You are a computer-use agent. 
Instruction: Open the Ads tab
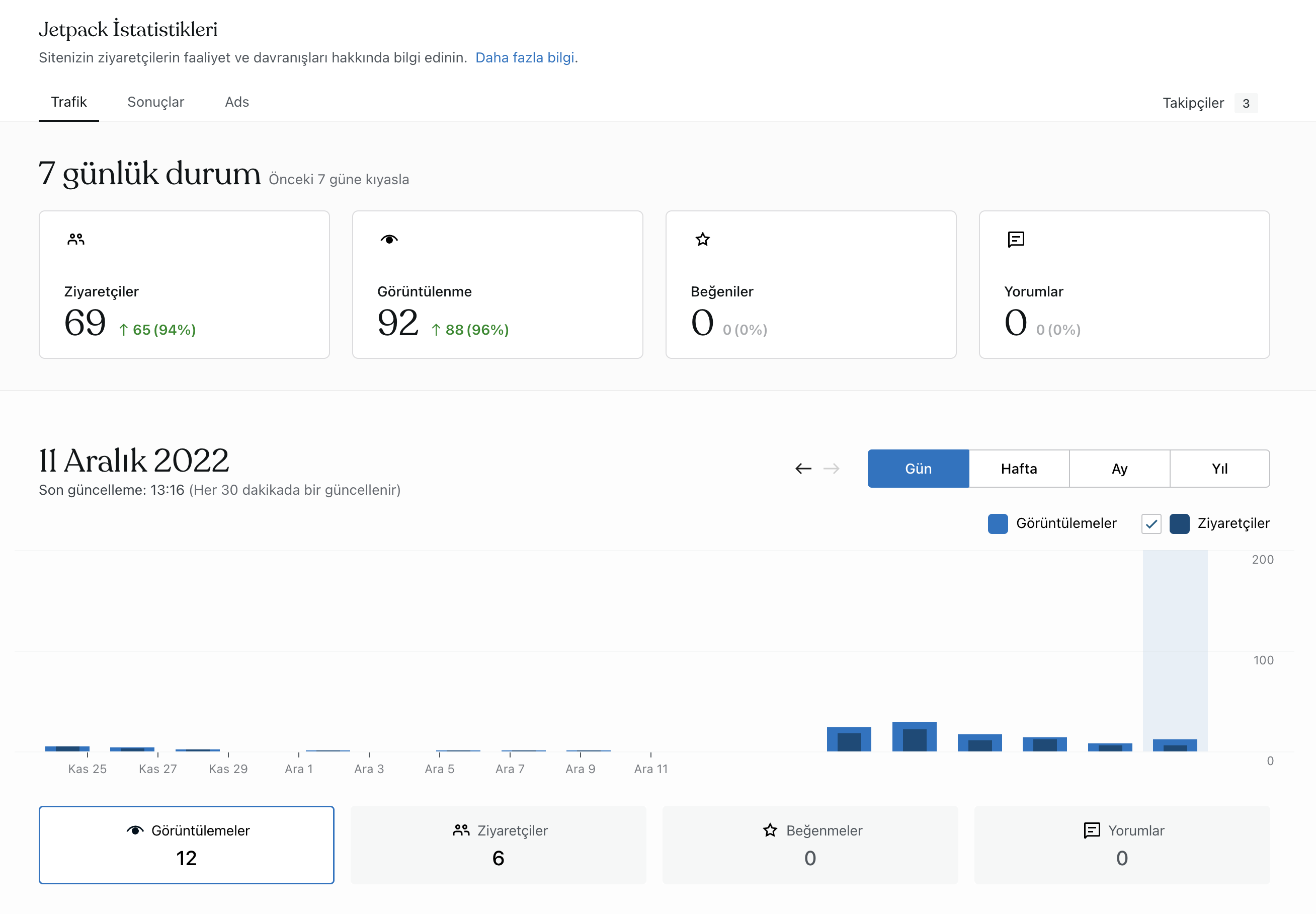[x=237, y=102]
